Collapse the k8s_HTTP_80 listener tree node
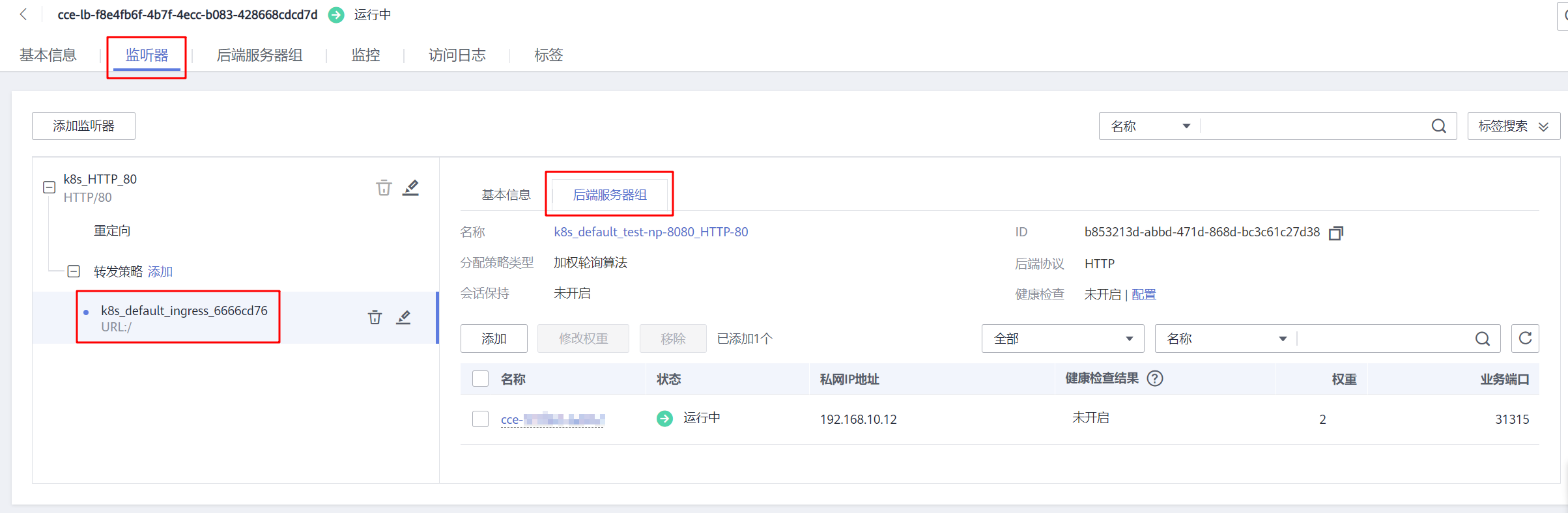 [49, 187]
